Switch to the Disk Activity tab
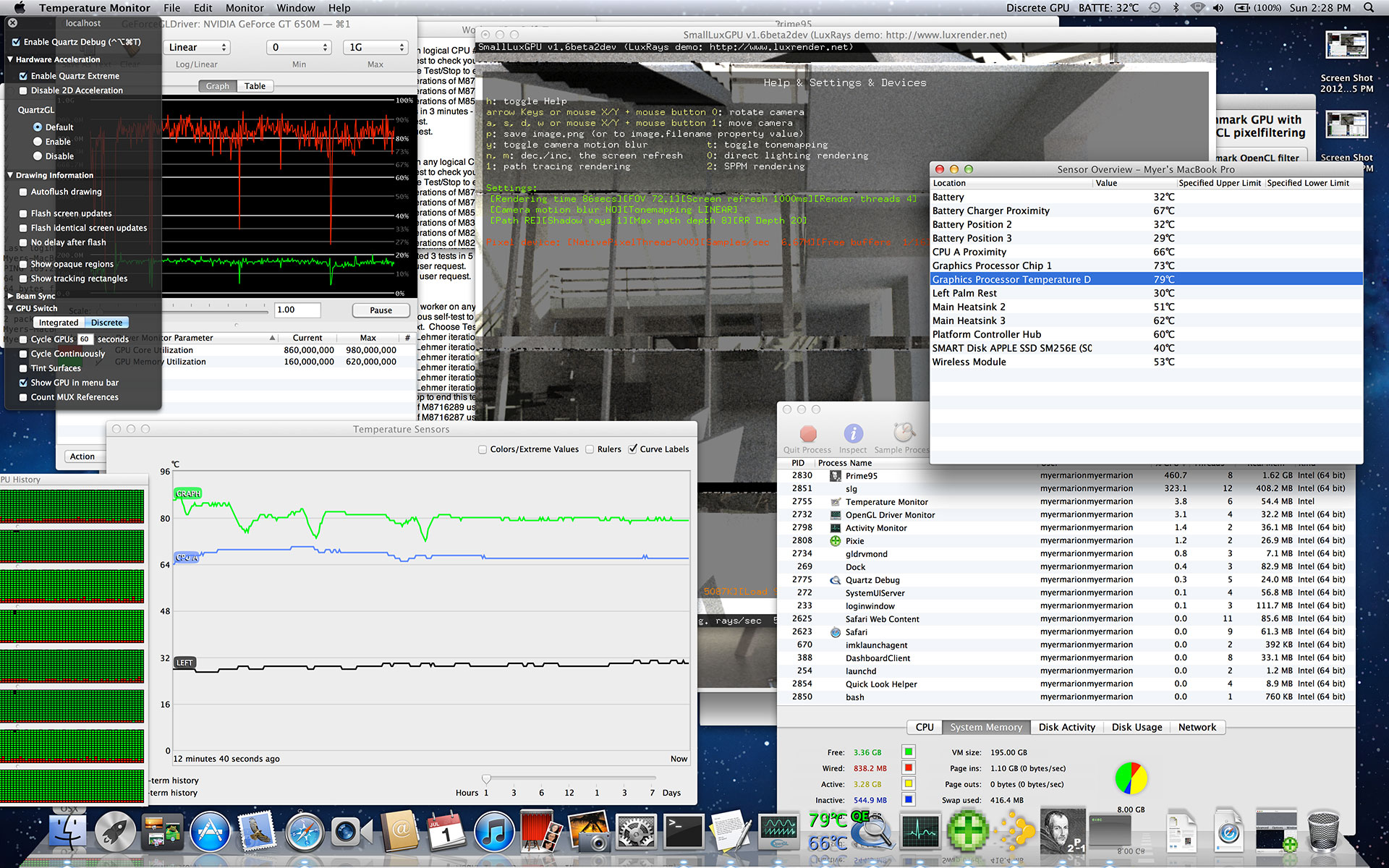Screen dimensions: 1389x868 1066,728
